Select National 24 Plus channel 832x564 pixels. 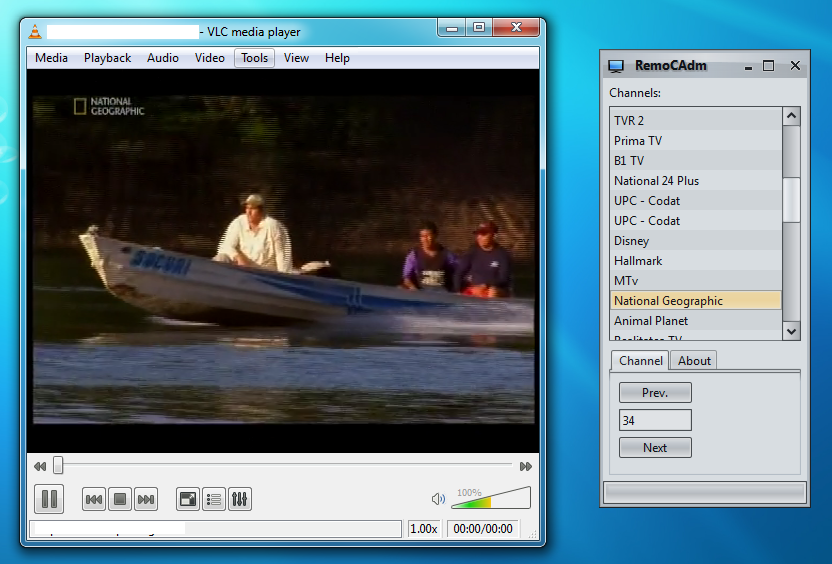(696, 180)
